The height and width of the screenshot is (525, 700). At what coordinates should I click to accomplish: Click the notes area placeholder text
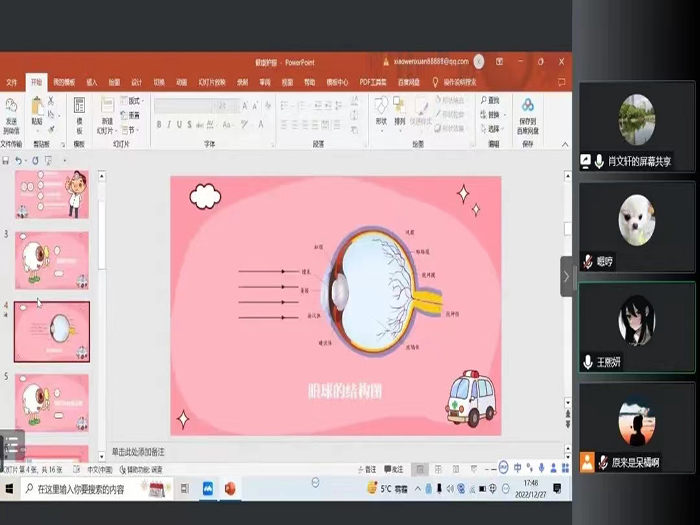click(x=138, y=452)
